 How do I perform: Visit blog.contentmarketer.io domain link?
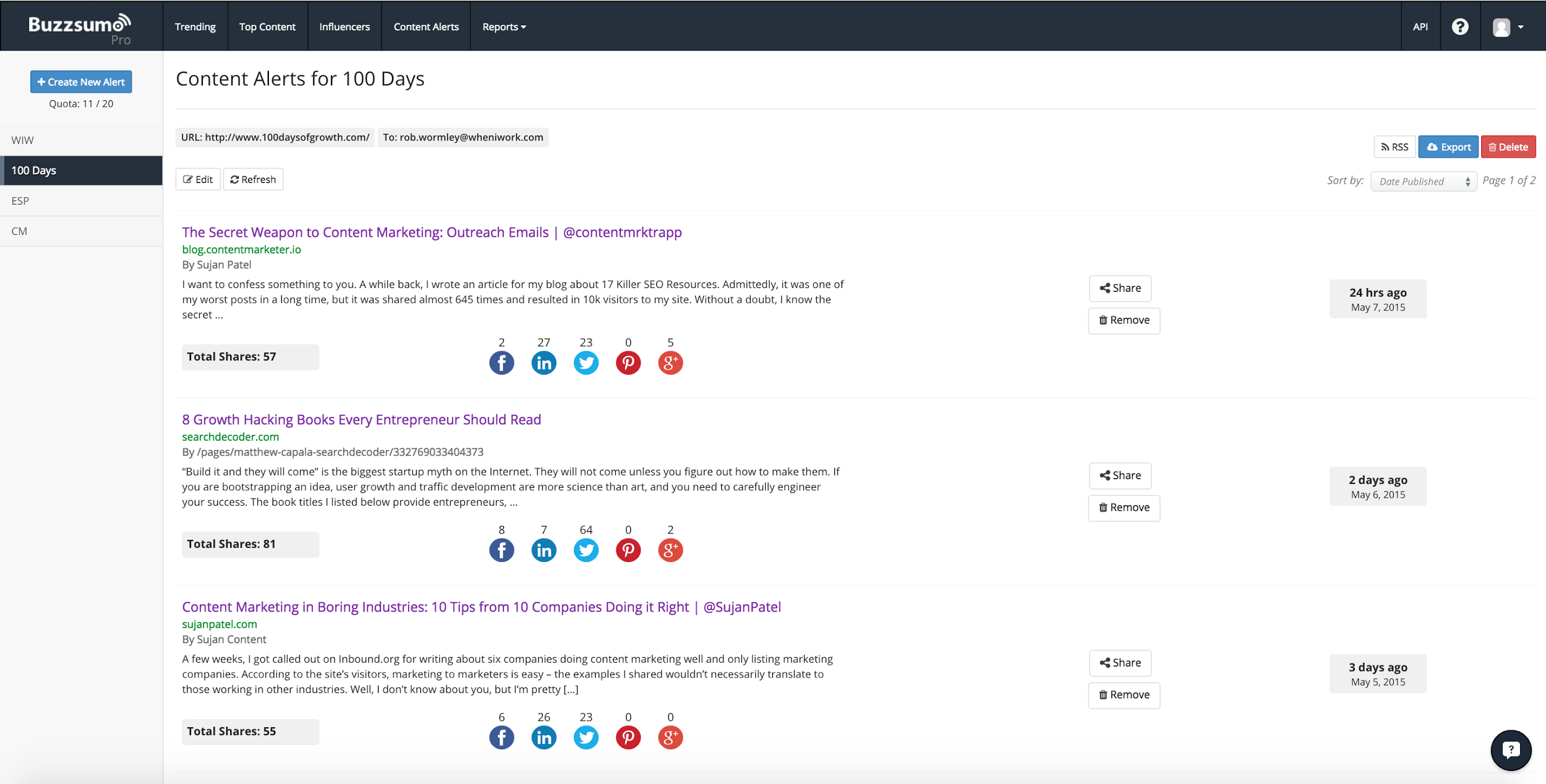pos(241,250)
